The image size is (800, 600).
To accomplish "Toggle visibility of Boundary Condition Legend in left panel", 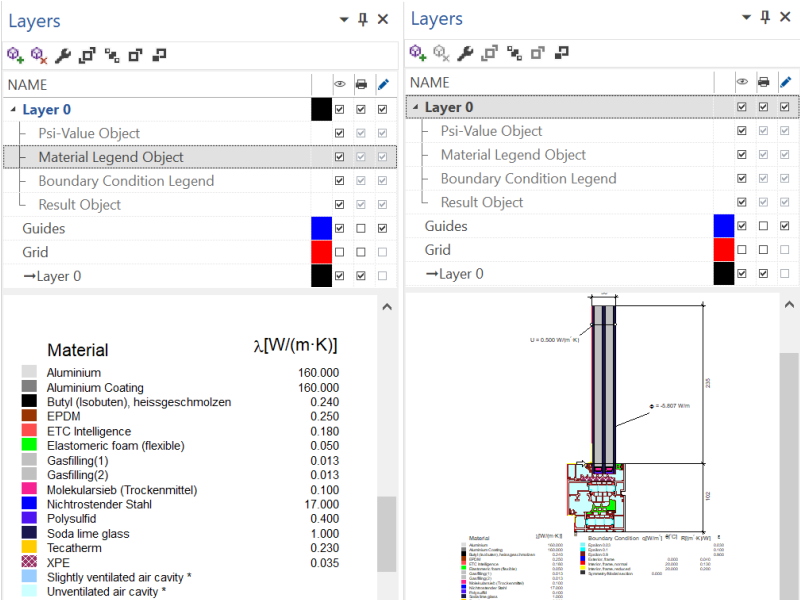I will 339,181.
